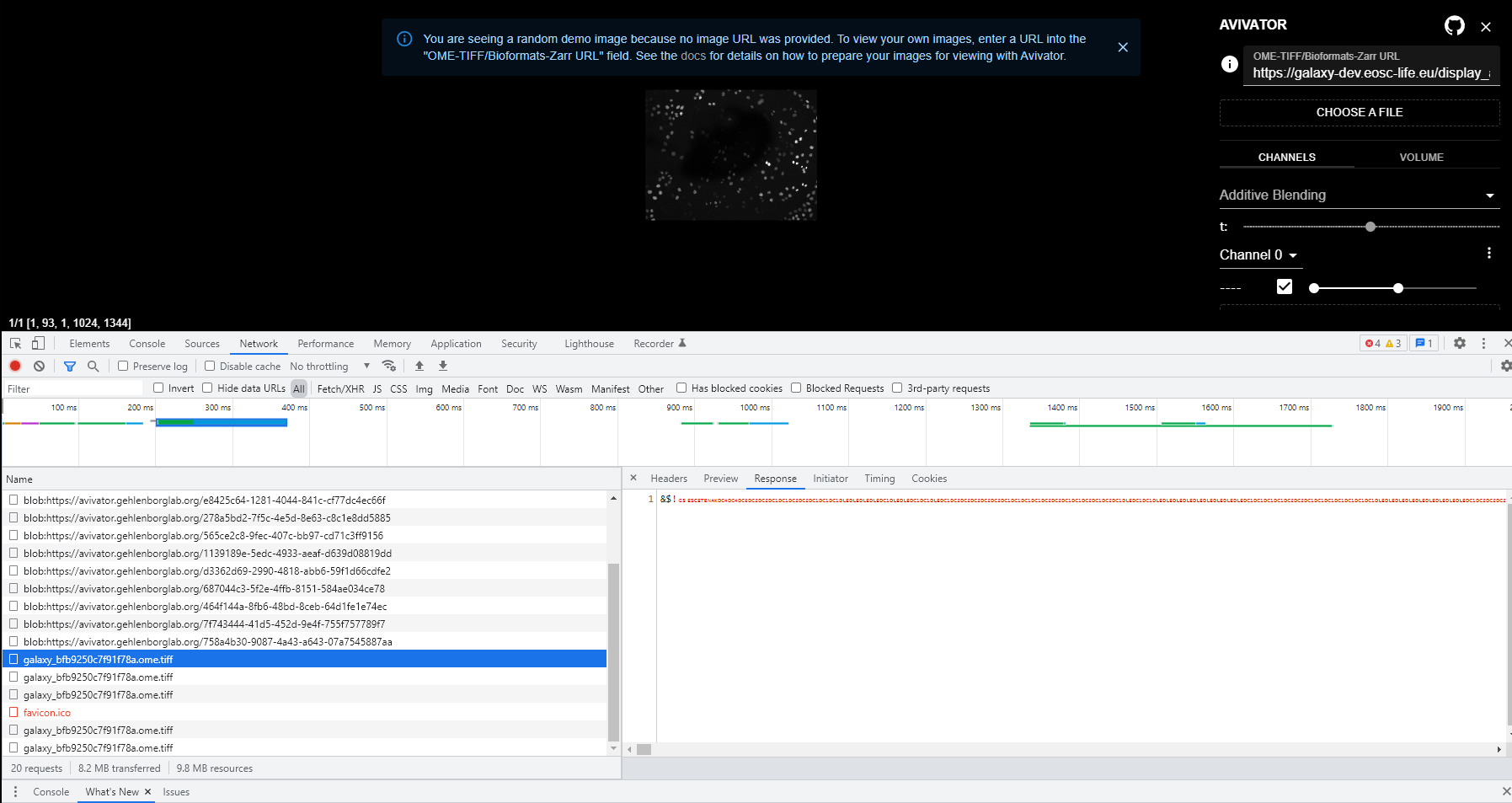Screen dimensions: 1512x803
Task: Click the CHOOSE A FILE button
Action: [1359, 112]
